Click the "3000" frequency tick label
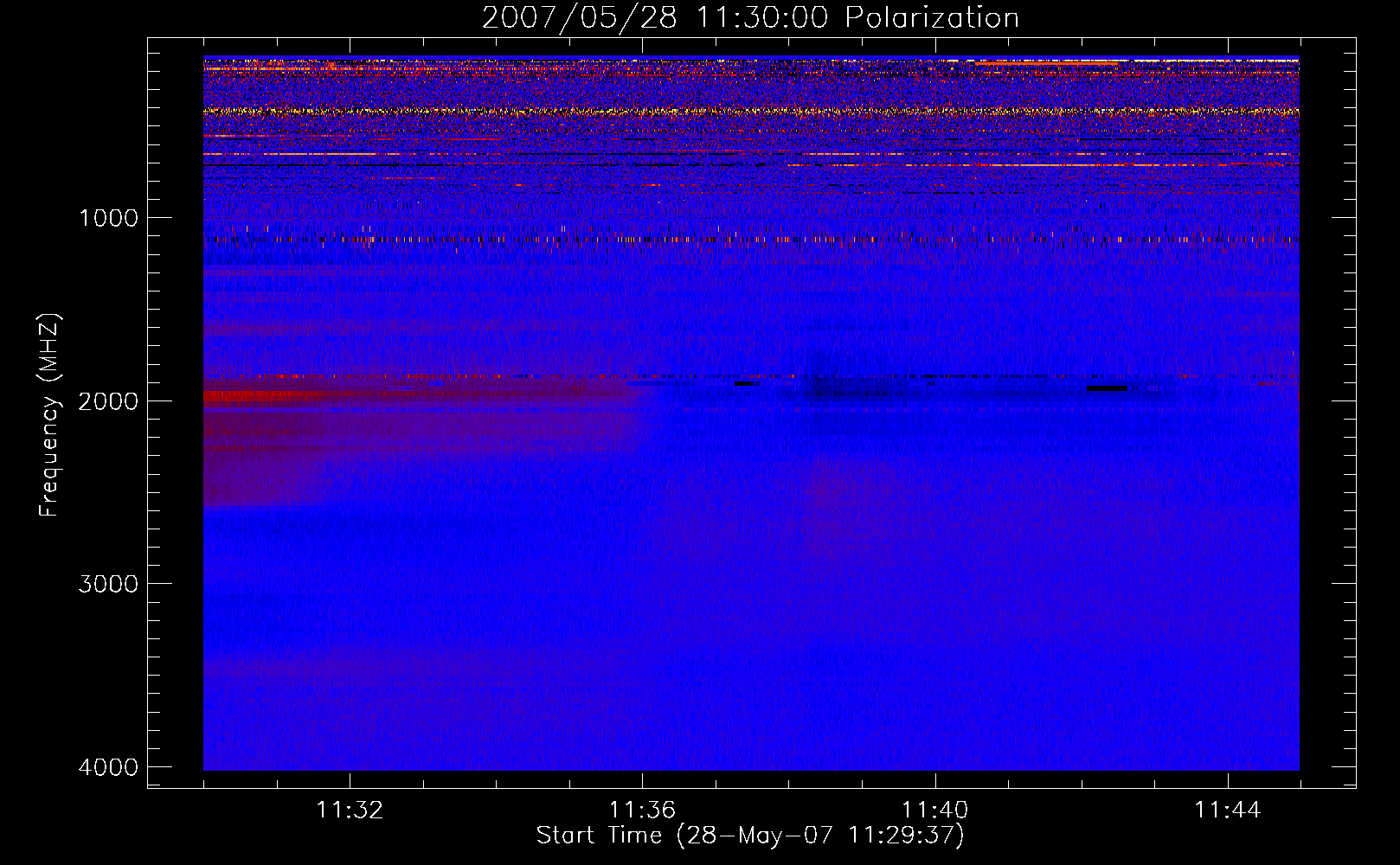Viewport: 1400px width, 865px height. click(108, 584)
